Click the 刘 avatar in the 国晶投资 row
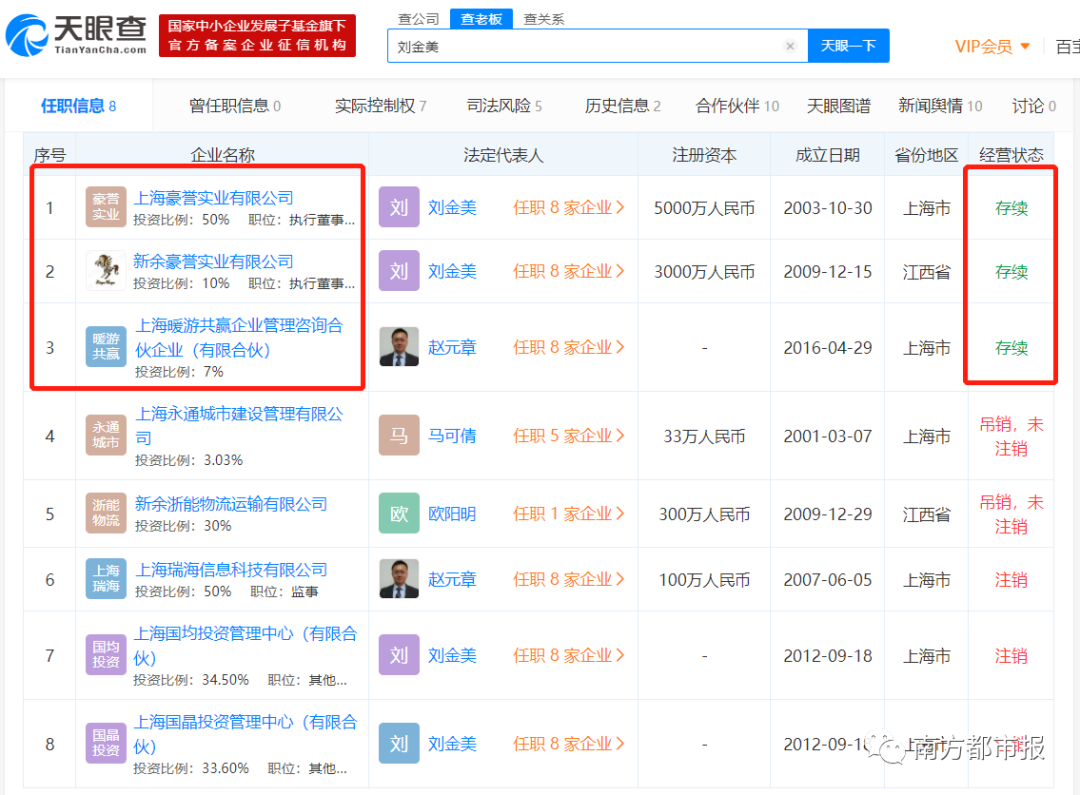The height and width of the screenshot is (795, 1080). click(399, 743)
